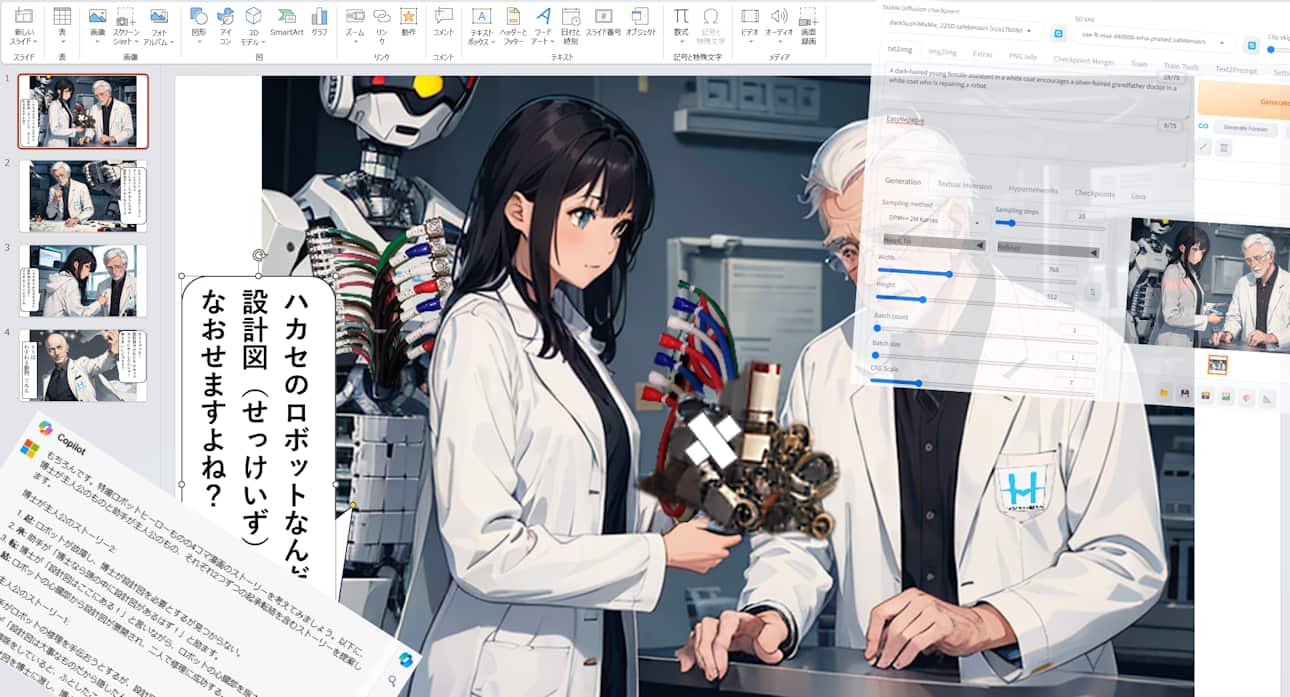Expand the Hires. fix section
Image resolution: width=1290 pixels, height=697 pixels.
click(x=934, y=246)
